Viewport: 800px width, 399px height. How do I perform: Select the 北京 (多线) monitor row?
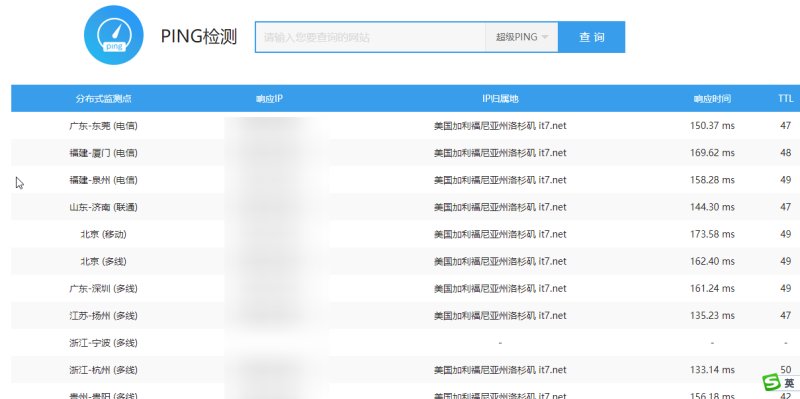[x=406, y=261]
